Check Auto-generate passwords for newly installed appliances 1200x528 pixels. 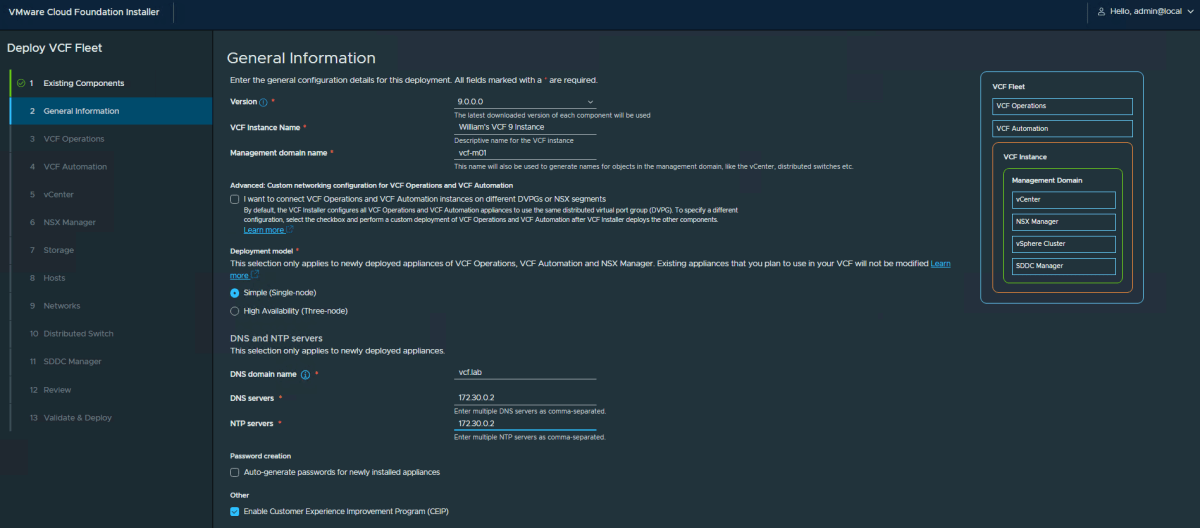pyautogui.click(x=234, y=472)
